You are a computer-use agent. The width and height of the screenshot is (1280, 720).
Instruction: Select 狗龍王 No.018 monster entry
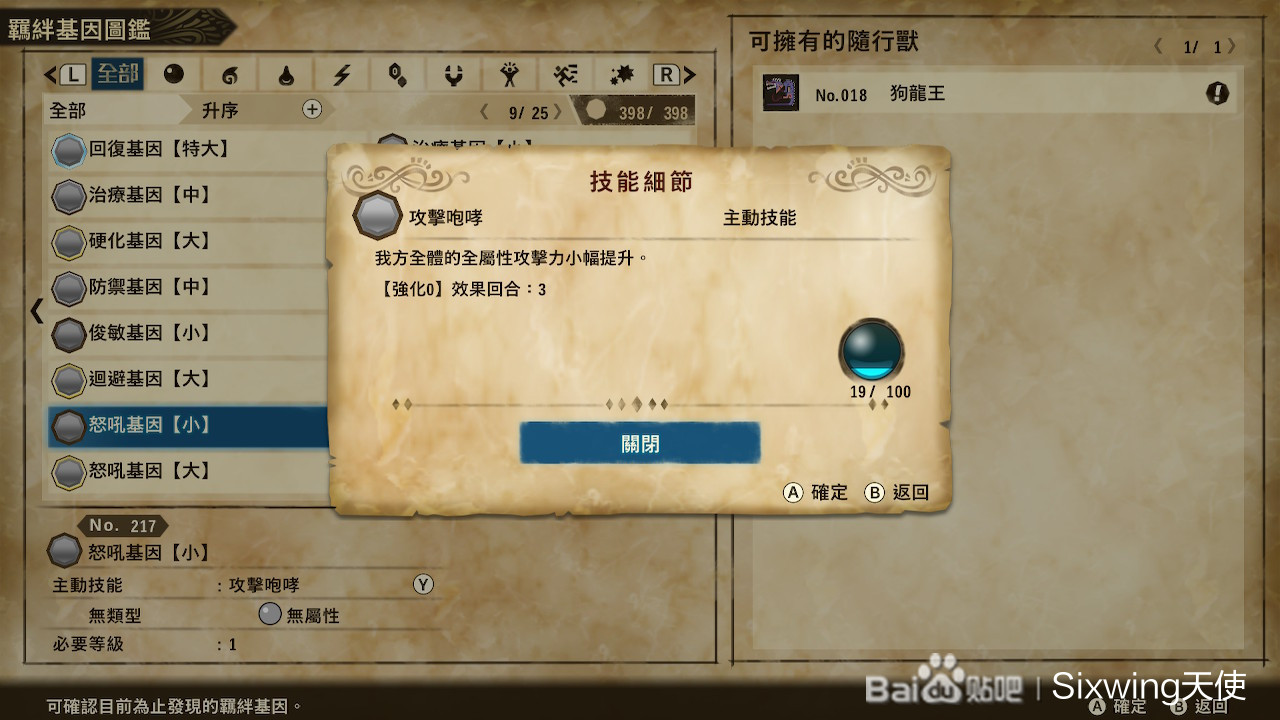click(997, 94)
